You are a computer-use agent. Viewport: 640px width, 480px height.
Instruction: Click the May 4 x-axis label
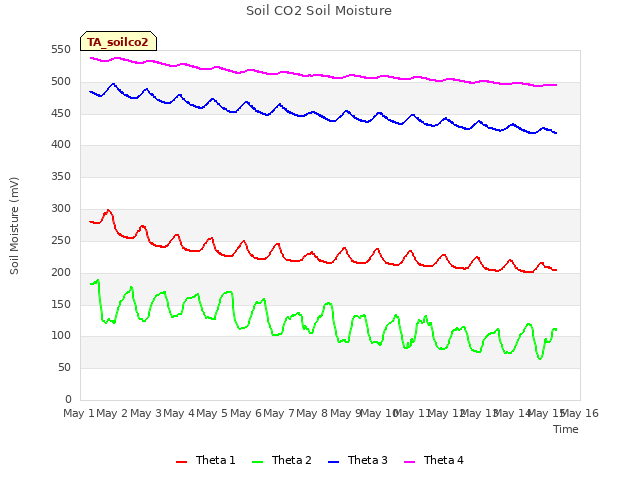point(179,413)
